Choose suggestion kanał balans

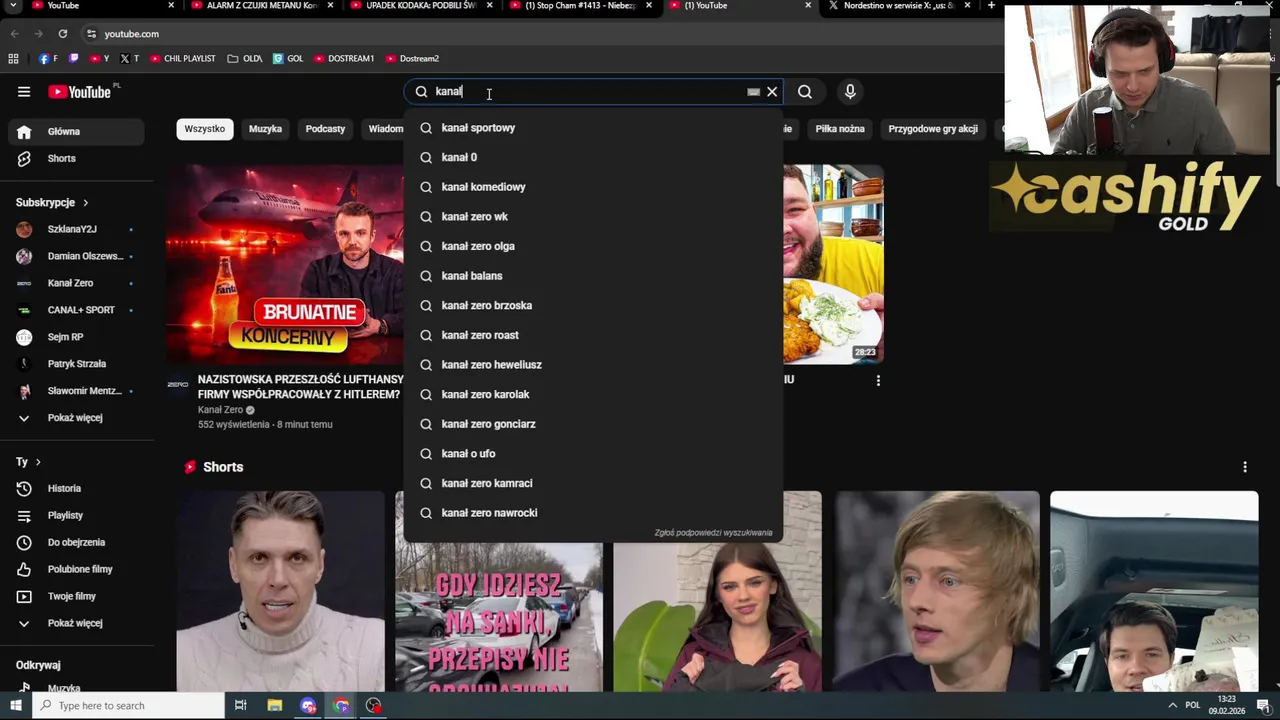(593, 276)
